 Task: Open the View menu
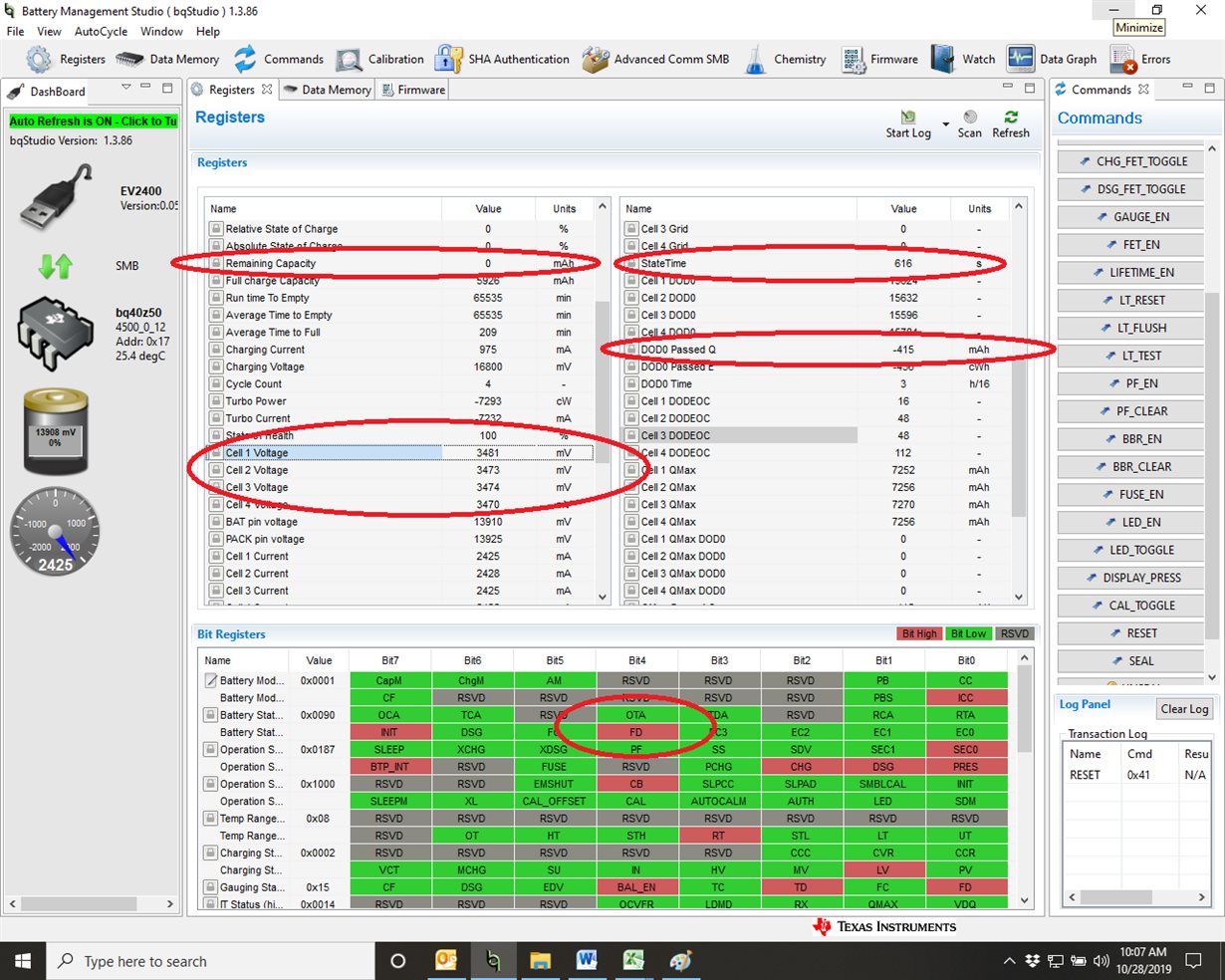[49, 31]
